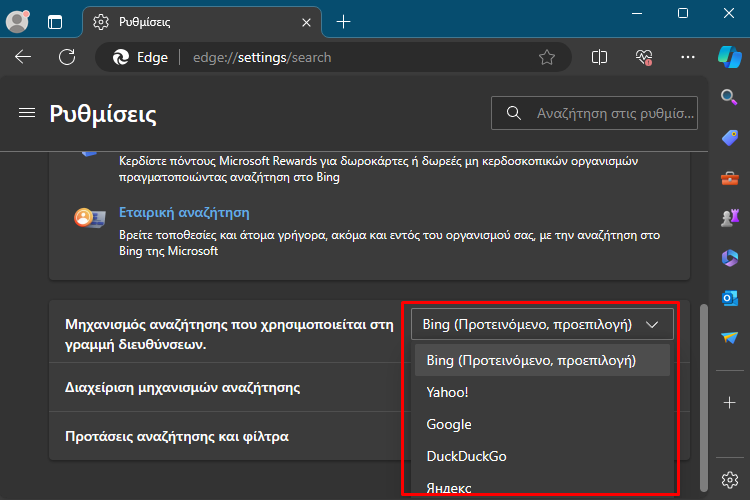Image resolution: width=750 pixels, height=500 pixels.
Task: Choose Яндекс as search engine
Action: (542, 487)
